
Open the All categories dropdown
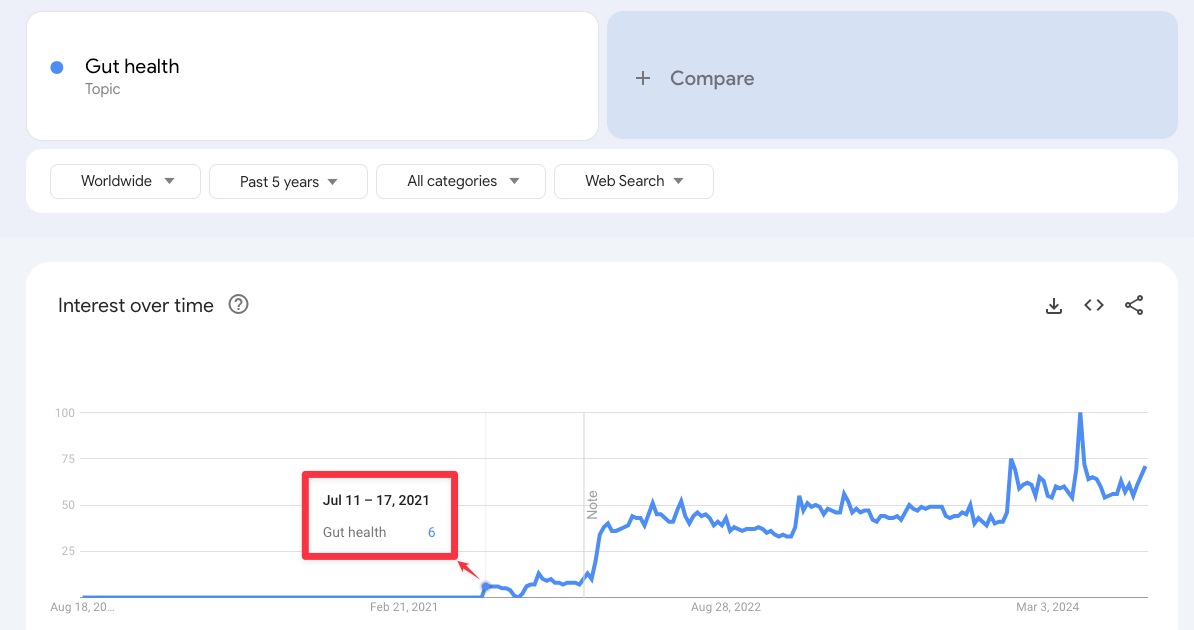(x=460, y=181)
